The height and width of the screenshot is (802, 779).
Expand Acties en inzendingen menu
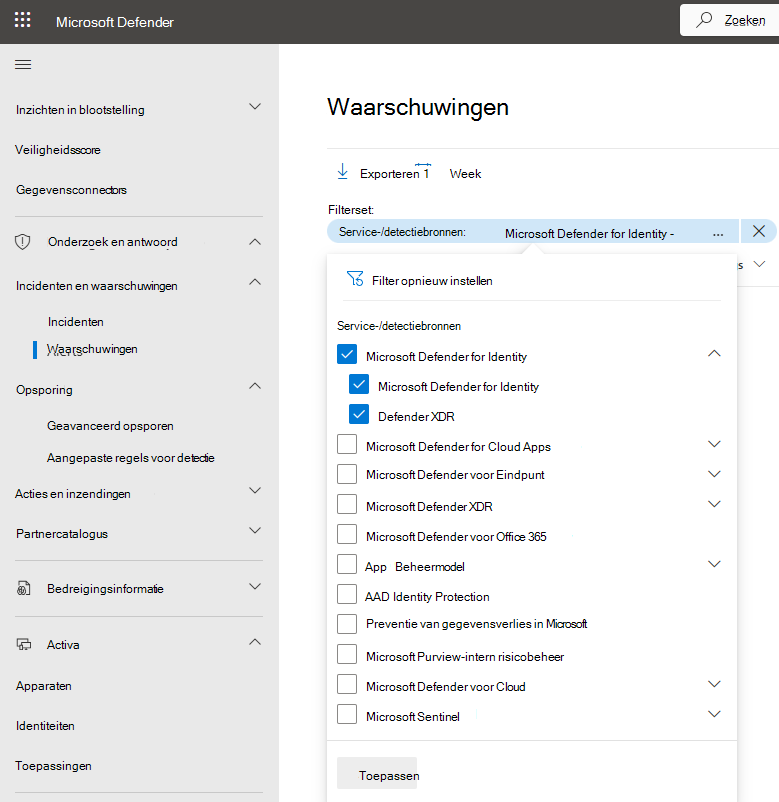[255, 491]
